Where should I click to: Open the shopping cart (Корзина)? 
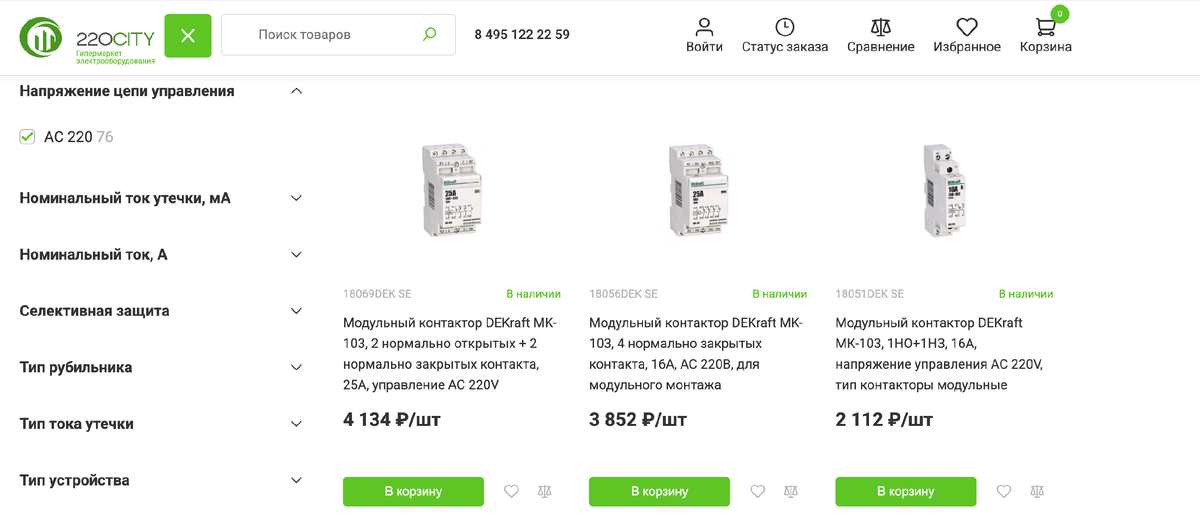pos(1046,35)
